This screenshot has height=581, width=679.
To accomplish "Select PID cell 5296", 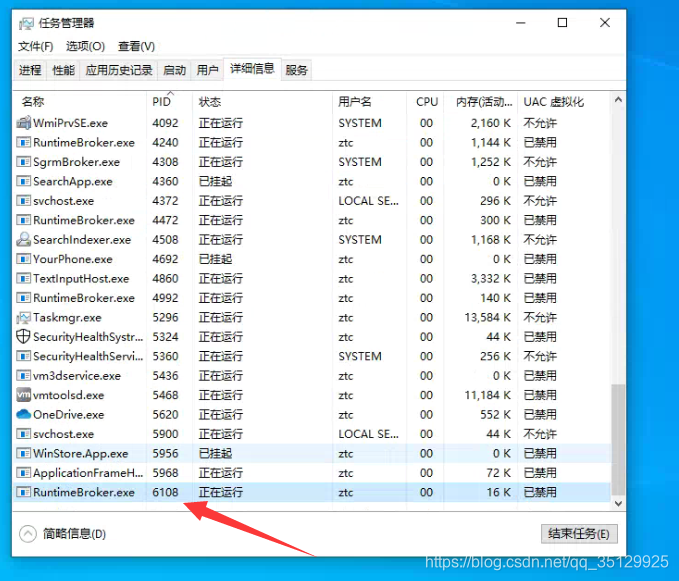I will tap(165, 317).
